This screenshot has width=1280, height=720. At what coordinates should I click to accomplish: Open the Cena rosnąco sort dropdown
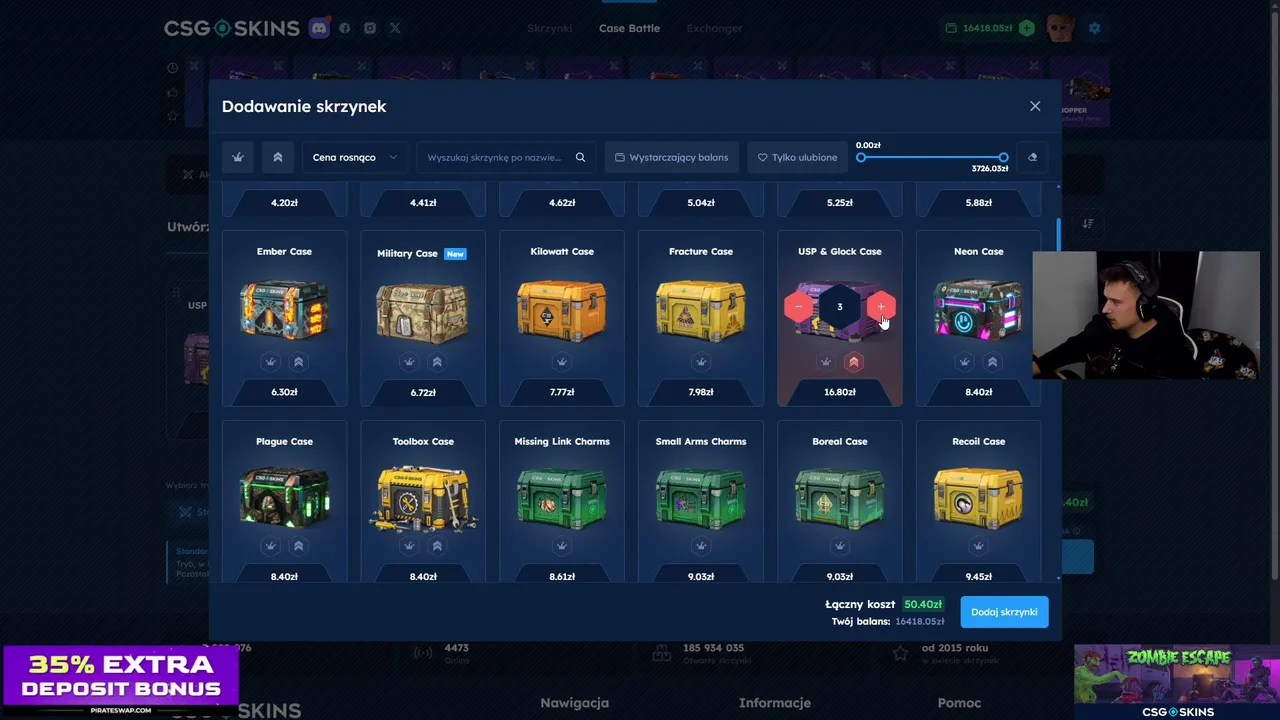[355, 157]
